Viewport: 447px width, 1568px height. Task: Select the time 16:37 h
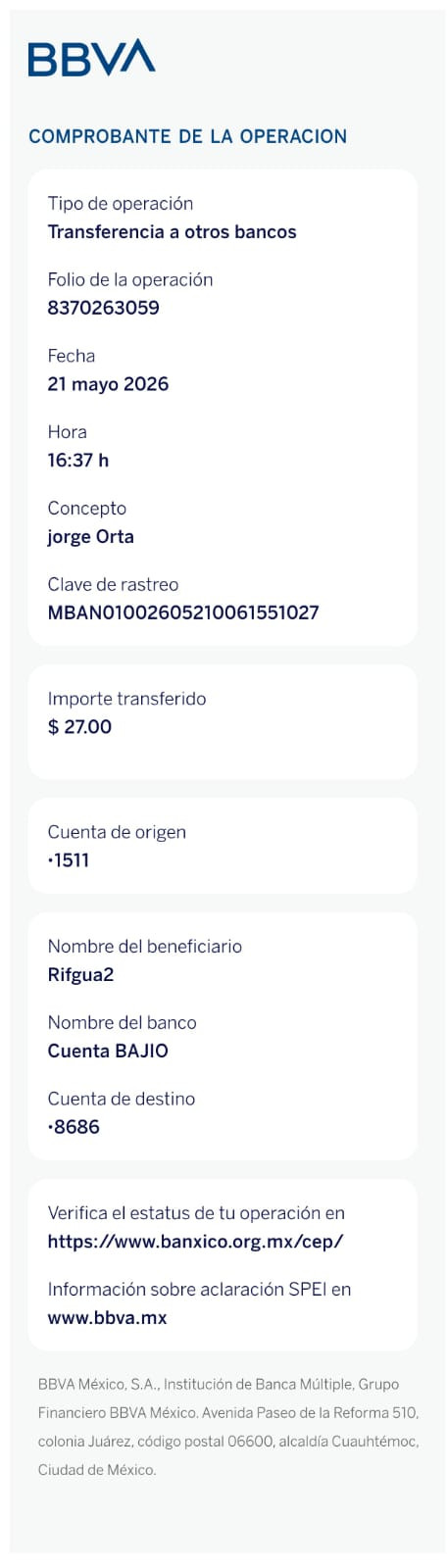tap(78, 461)
